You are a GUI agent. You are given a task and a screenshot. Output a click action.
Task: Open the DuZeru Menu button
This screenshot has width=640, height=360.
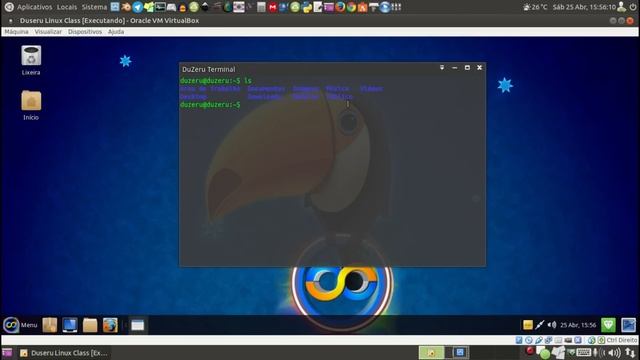tap(20, 325)
